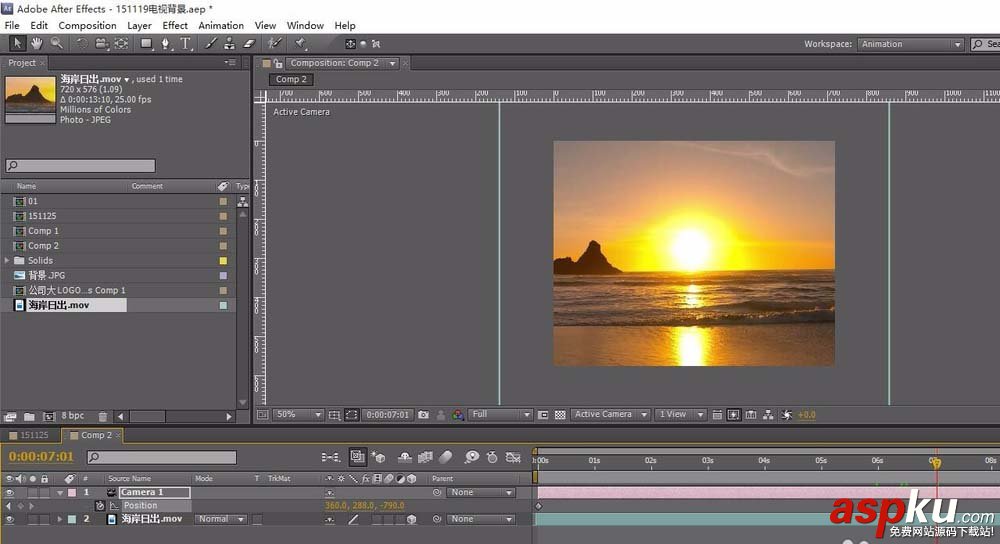Select the Zoom magnifier tool
The height and width of the screenshot is (544, 1000).
coord(56,43)
